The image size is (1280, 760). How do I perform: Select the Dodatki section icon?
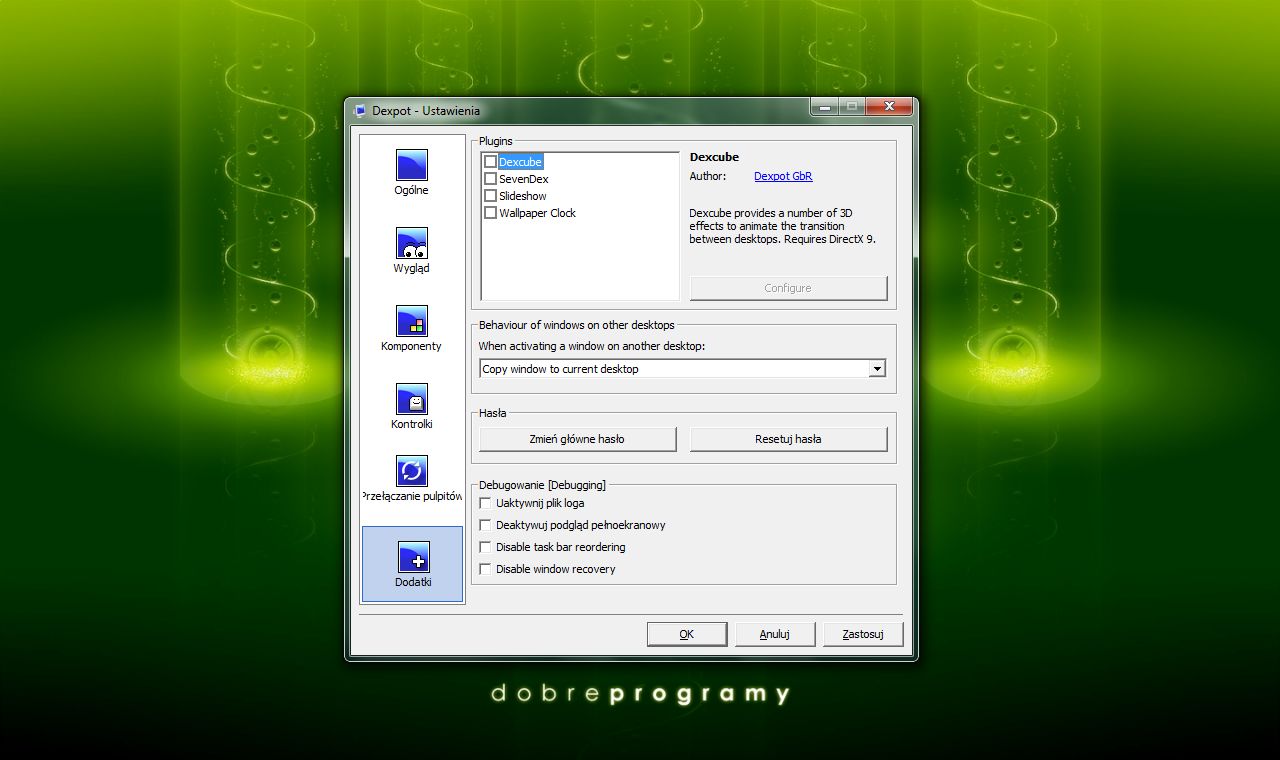pos(413,558)
